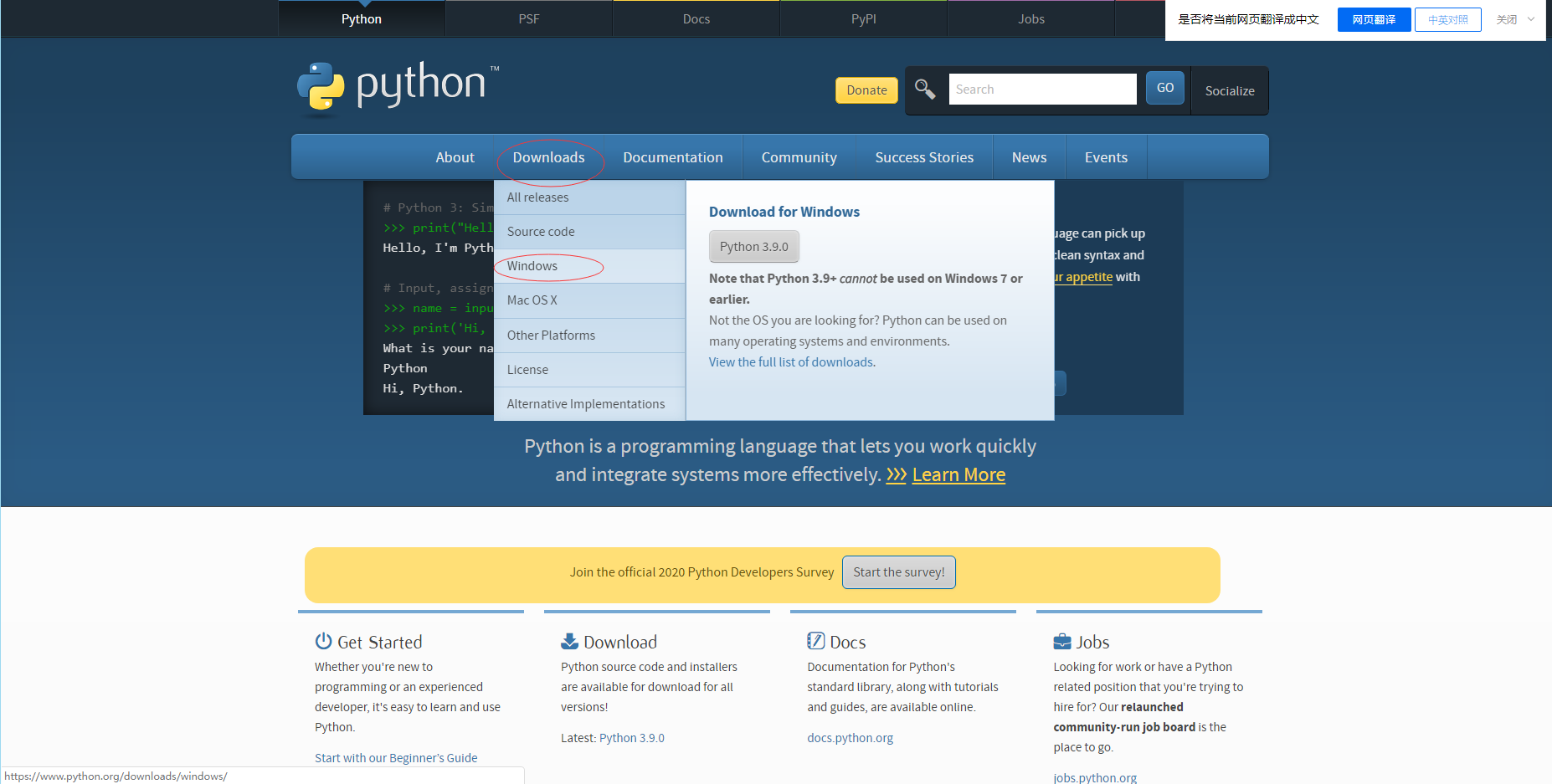Viewport: 1552px width, 784px height.
Task: Open the About menu
Action: pyautogui.click(x=455, y=157)
